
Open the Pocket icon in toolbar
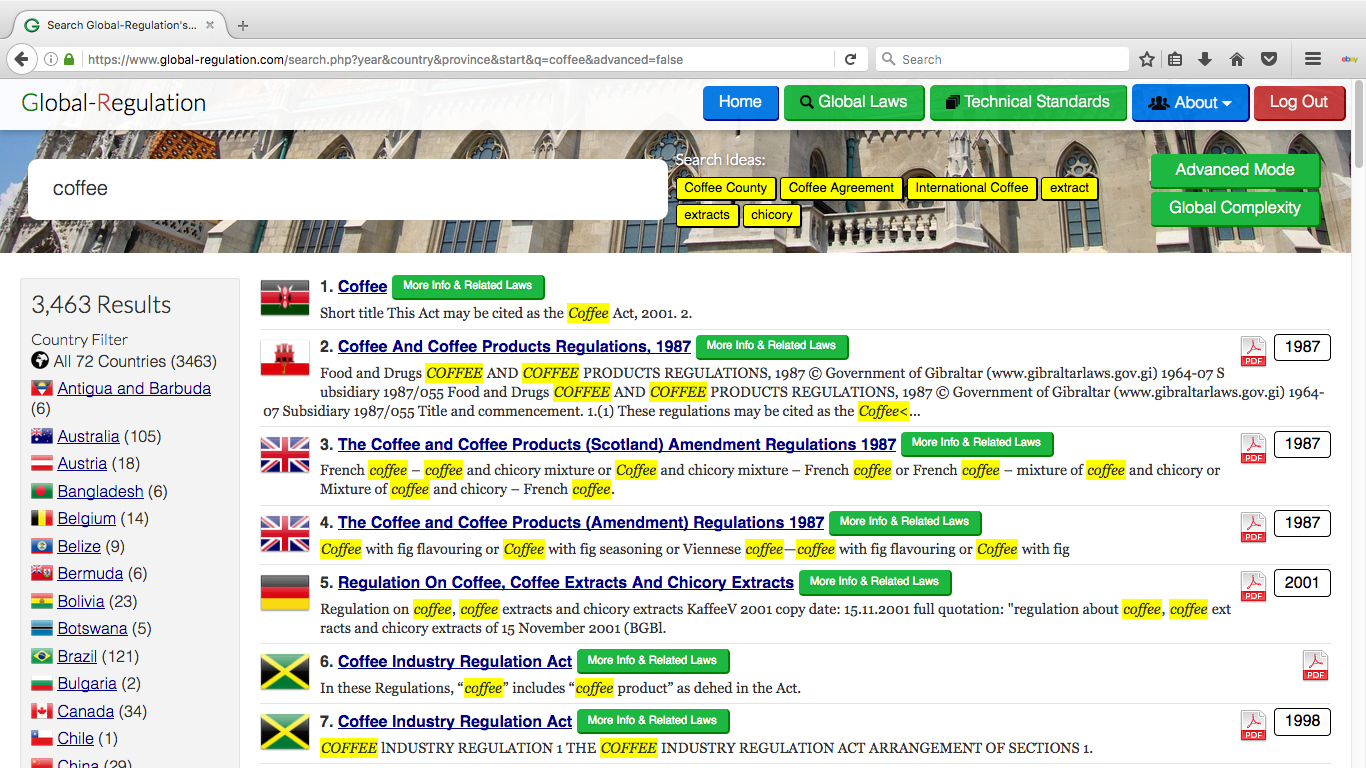click(1269, 59)
